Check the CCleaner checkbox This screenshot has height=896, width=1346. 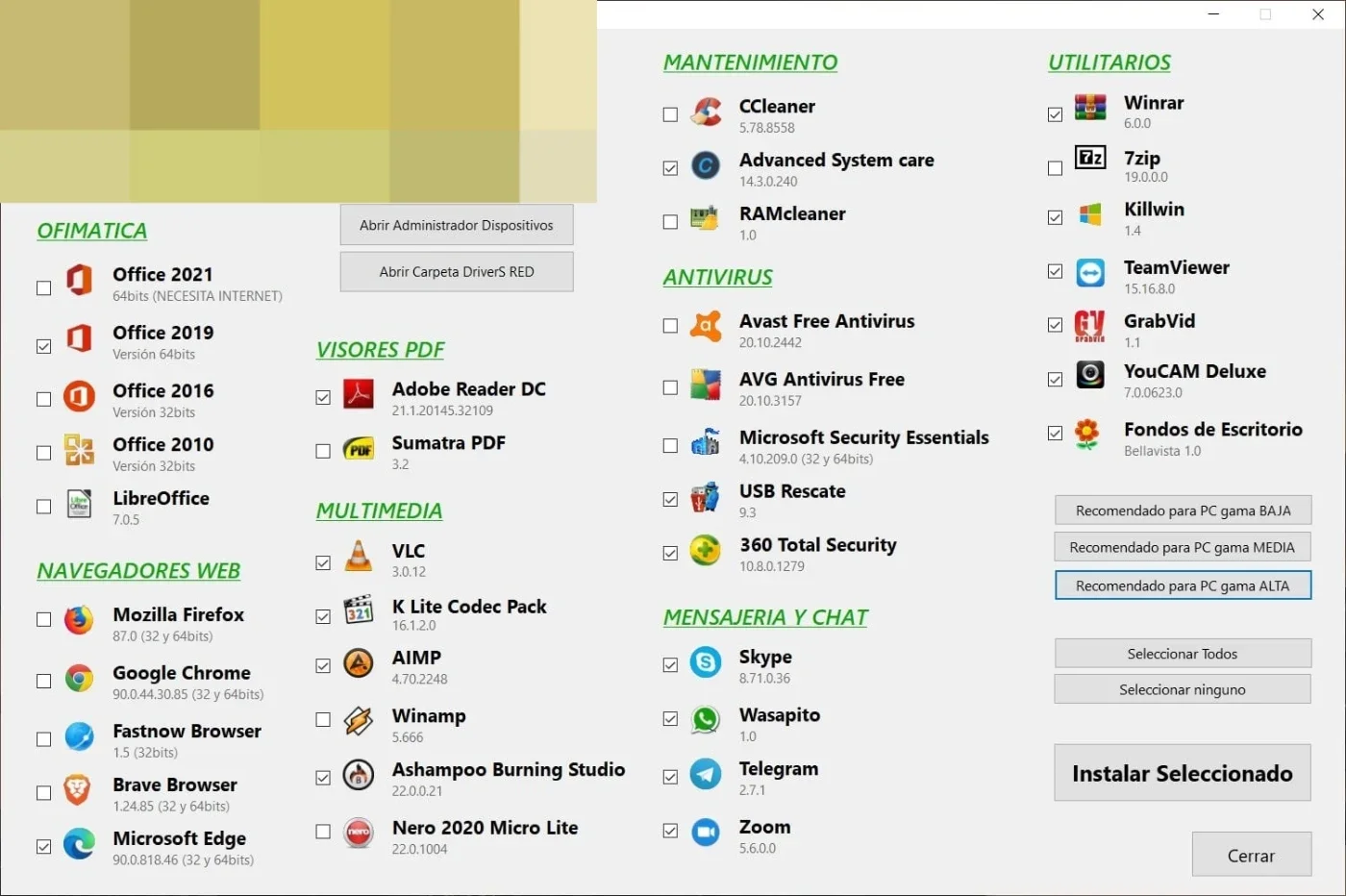pyautogui.click(x=670, y=114)
